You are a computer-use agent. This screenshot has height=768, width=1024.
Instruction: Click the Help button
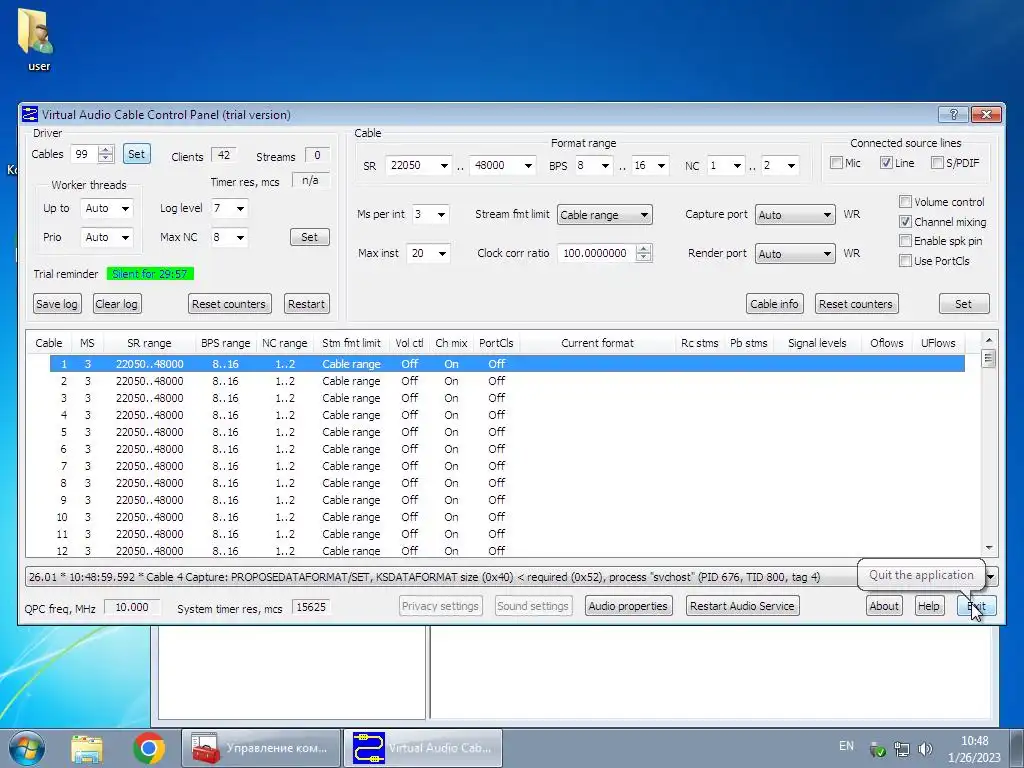[x=928, y=606]
